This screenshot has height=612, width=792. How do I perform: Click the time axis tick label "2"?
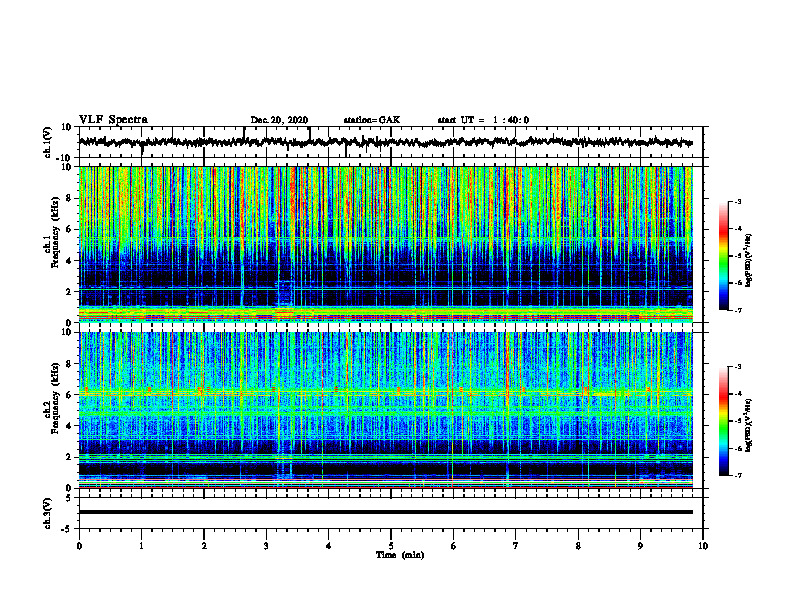(x=204, y=546)
